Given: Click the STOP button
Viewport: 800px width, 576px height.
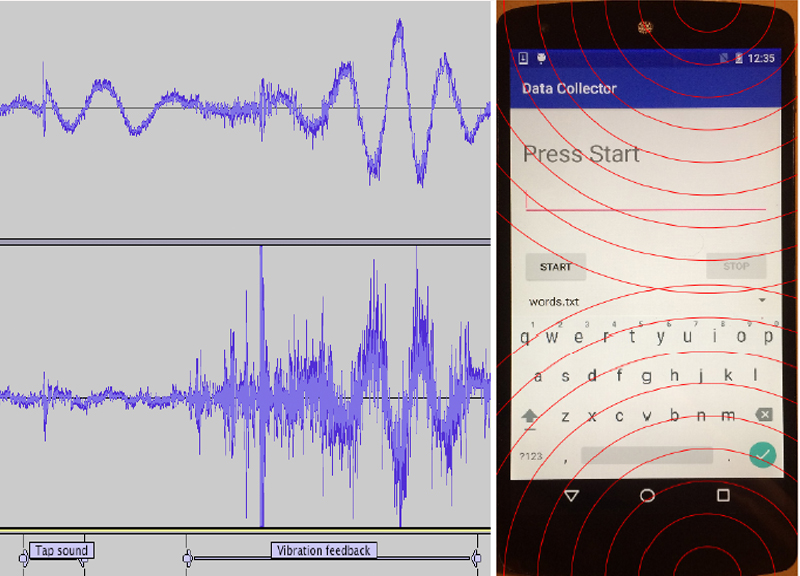Looking at the screenshot, I should (x=736, y=267).
